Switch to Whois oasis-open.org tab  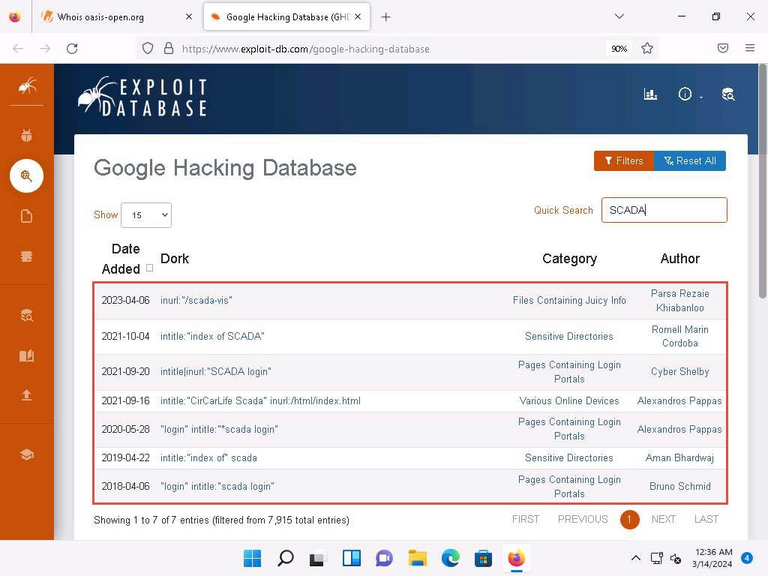(115, 17)
